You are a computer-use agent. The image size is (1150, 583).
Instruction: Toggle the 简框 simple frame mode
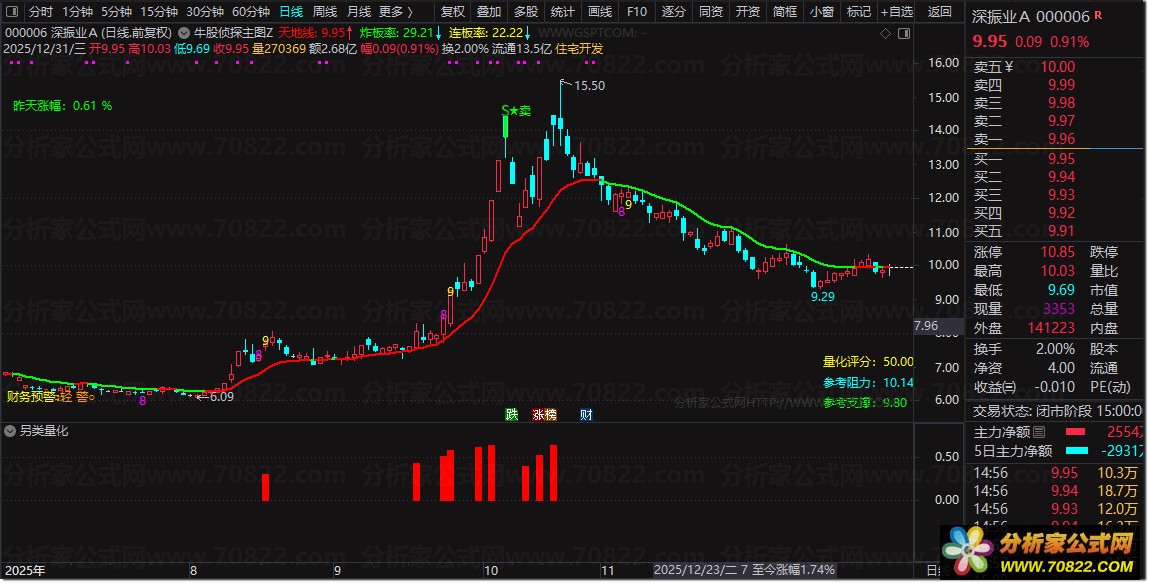785,12
